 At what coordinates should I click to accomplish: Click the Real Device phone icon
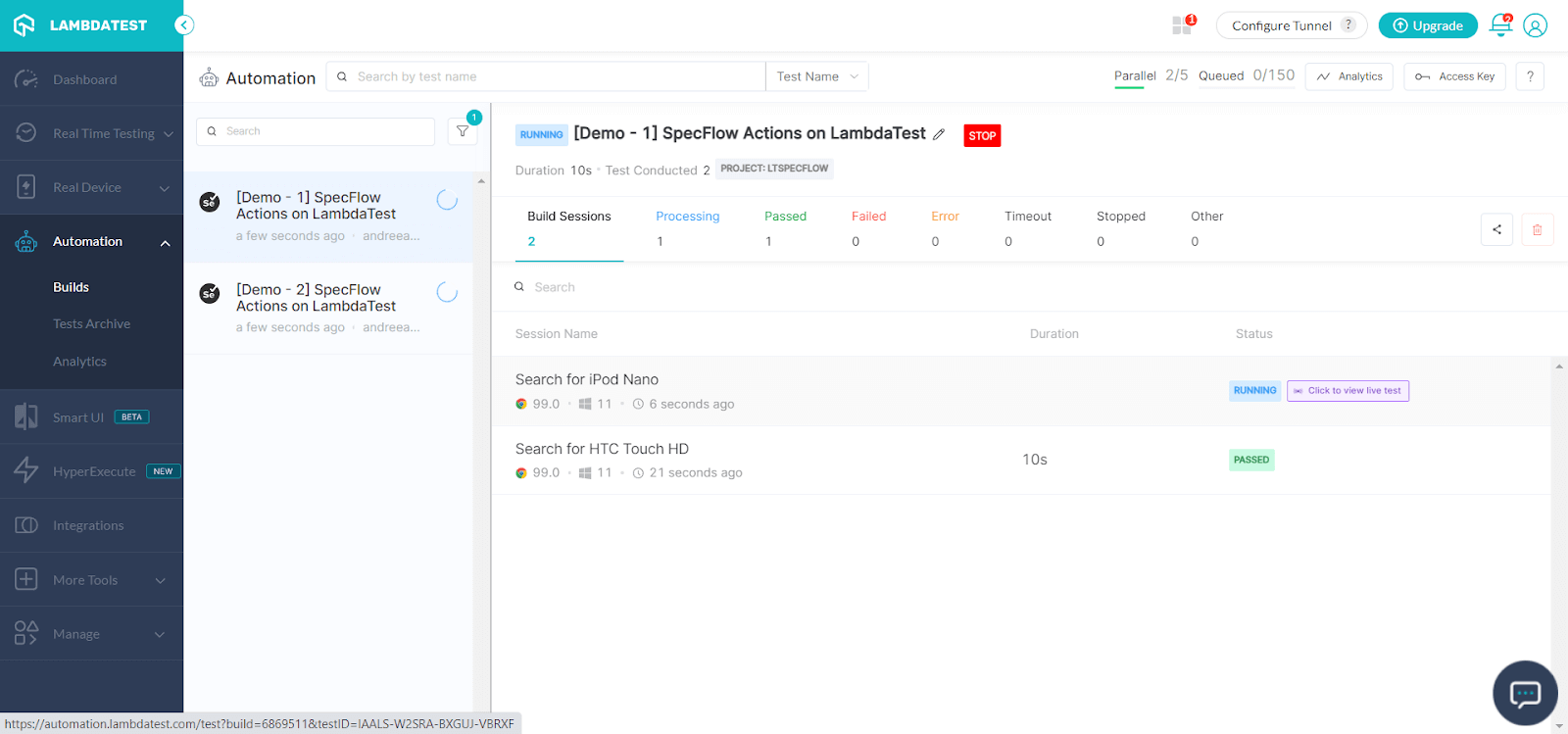[26, 187]
